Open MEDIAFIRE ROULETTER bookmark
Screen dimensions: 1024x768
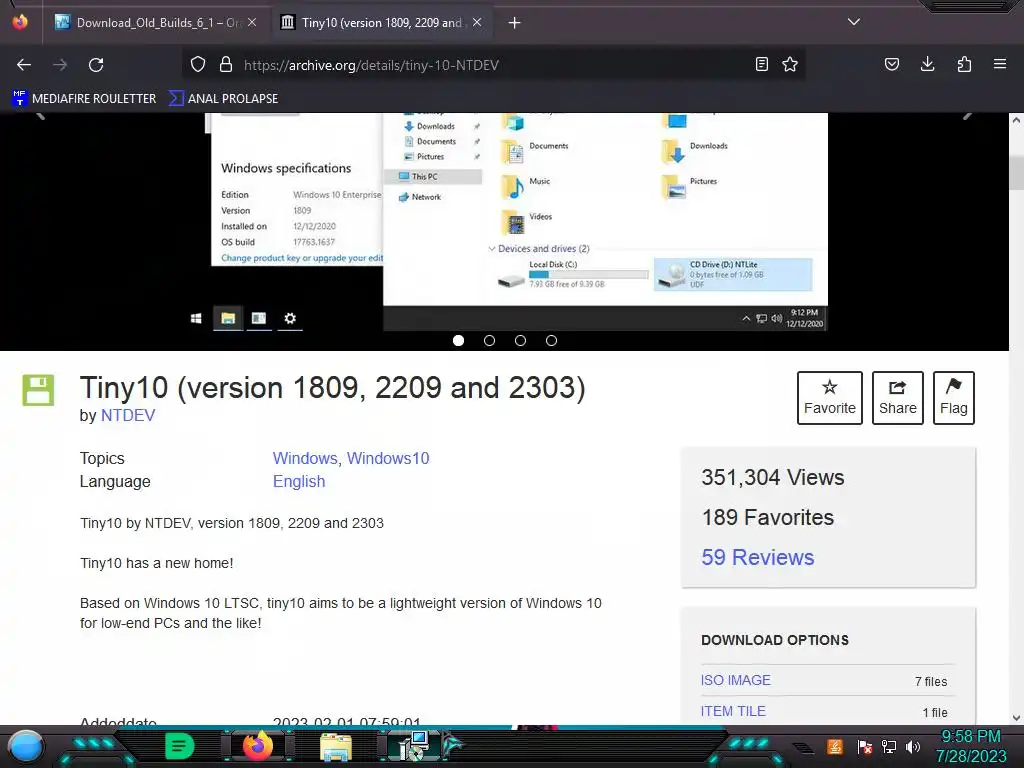coord(84,99)
